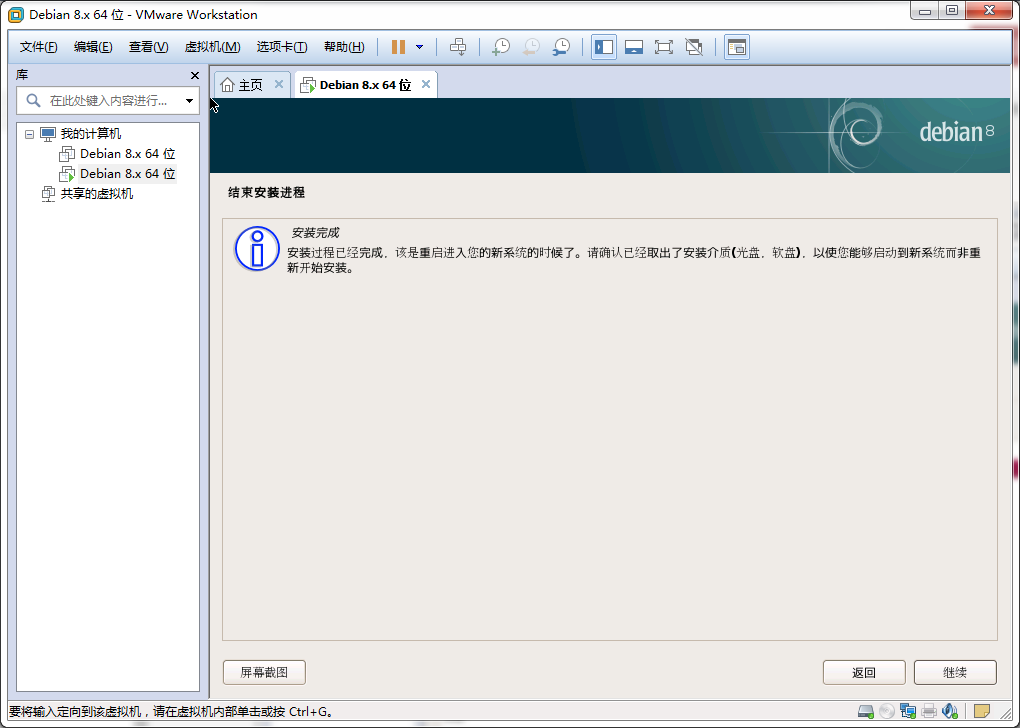This screenshot has width=1020, height=728.
Task: Select the first Debian 8.x 64 位 VM entry
Action: (128, 154)
